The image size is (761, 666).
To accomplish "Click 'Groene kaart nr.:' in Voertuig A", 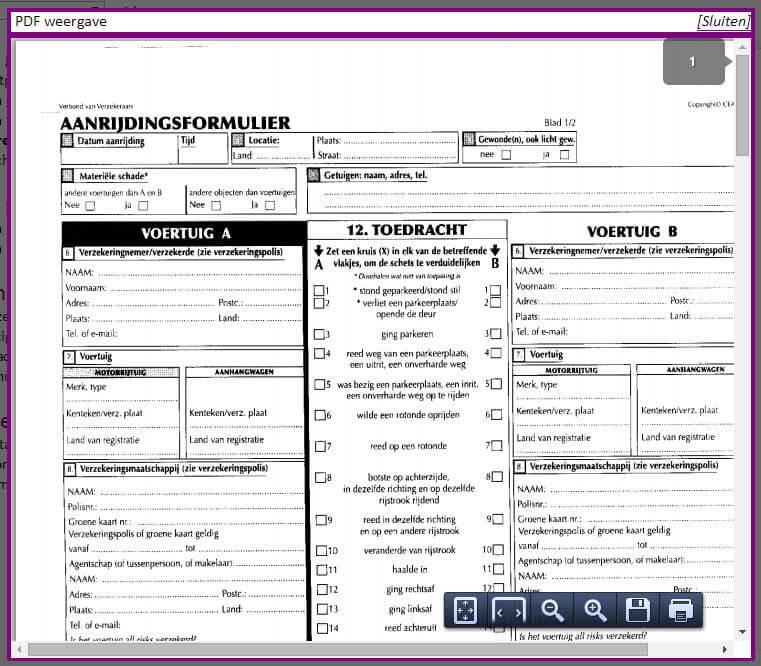I will coord(99,522).
